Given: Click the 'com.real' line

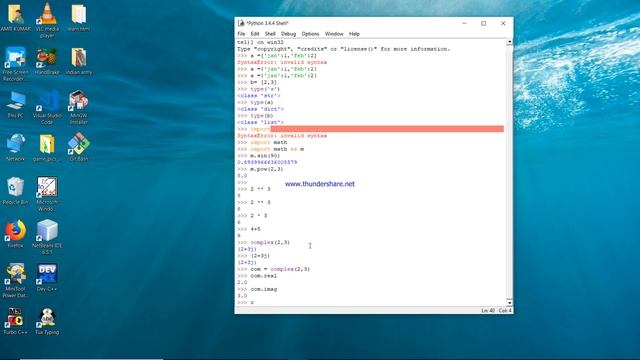Looking at the screenshot, I should [257, 276].
